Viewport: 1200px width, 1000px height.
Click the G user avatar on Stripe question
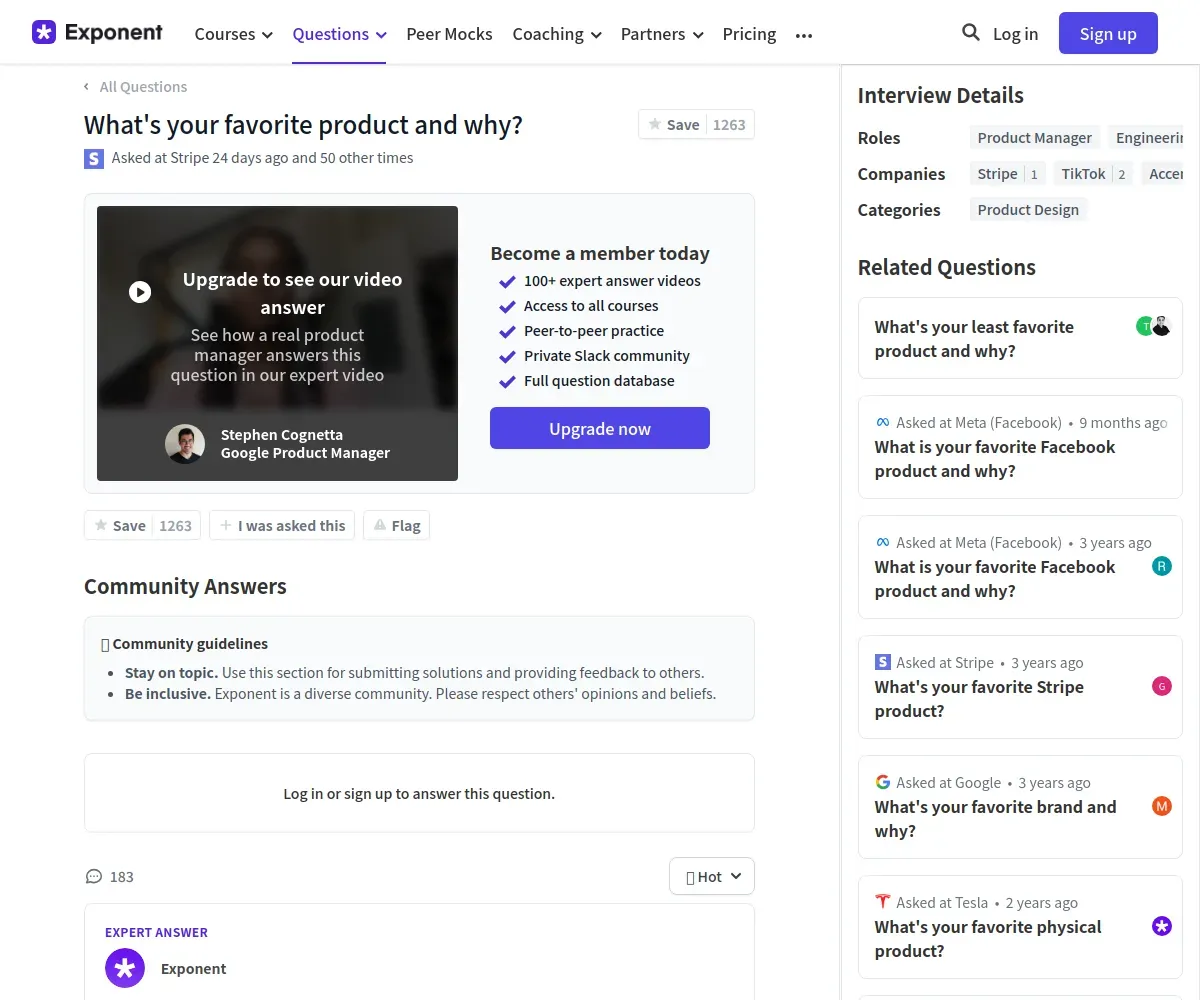click(1162, 686)
